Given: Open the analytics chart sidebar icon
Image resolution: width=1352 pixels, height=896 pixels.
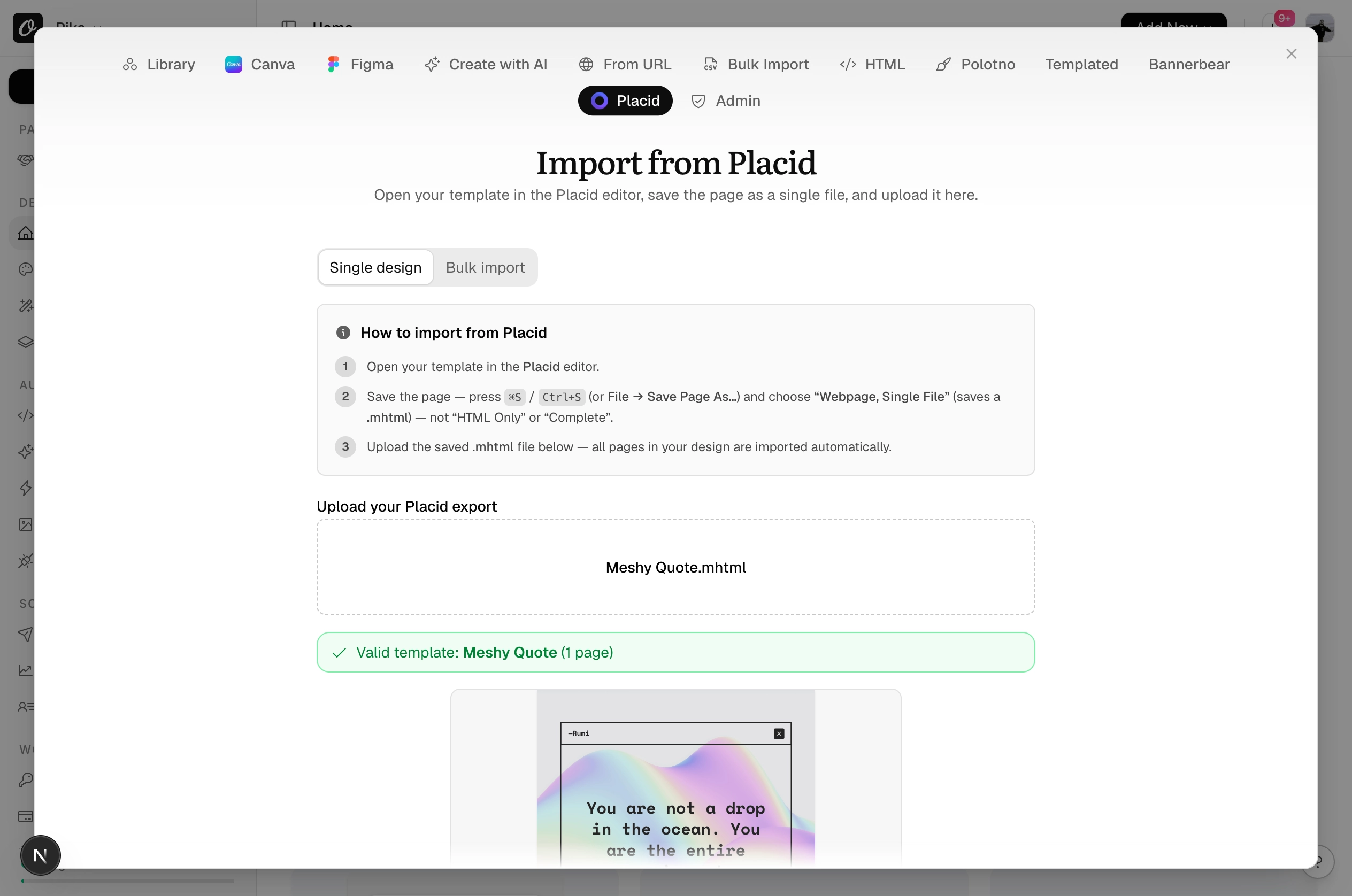Looking at the screenshot, I should pos(25,670).
